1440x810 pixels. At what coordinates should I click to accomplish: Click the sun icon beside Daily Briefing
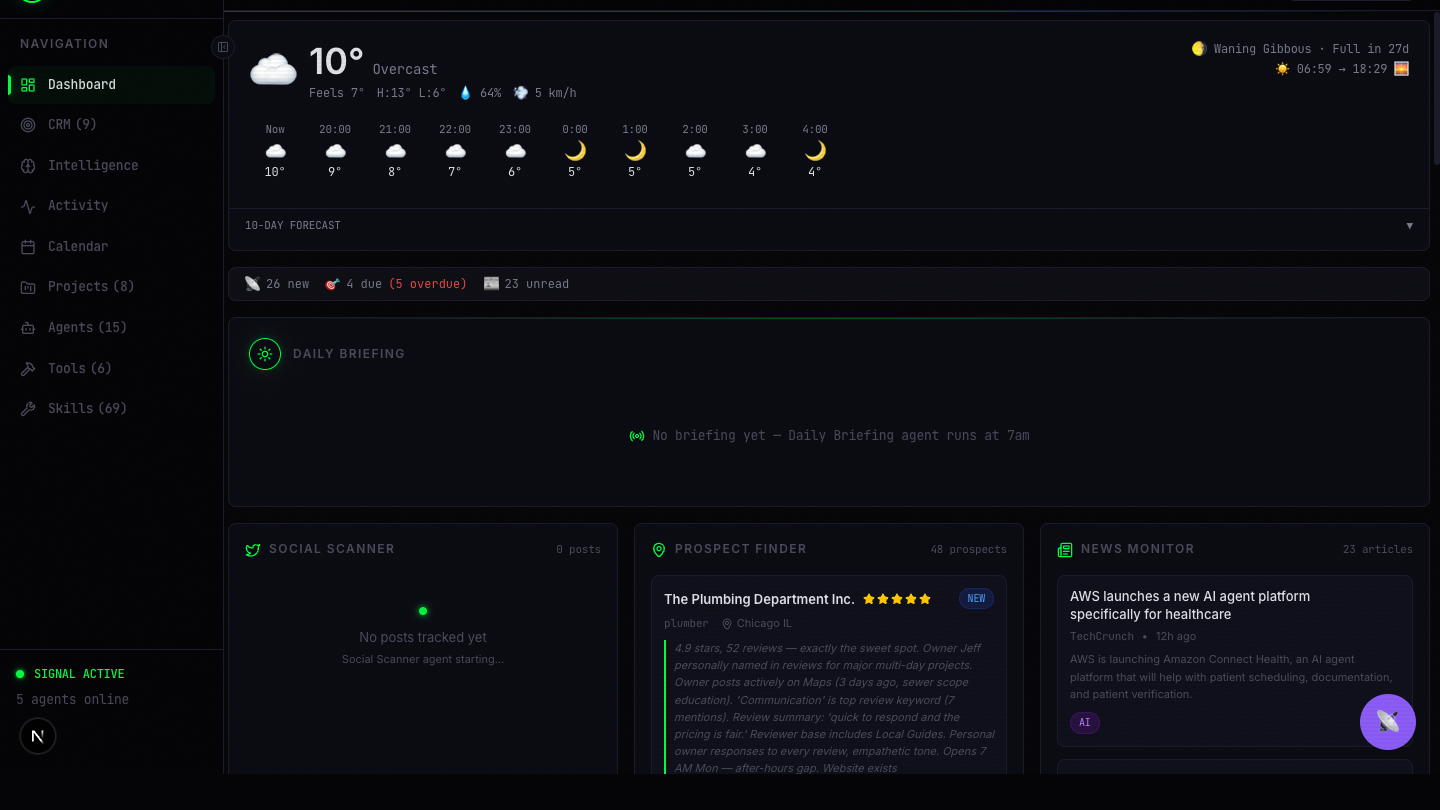[264, 353]
